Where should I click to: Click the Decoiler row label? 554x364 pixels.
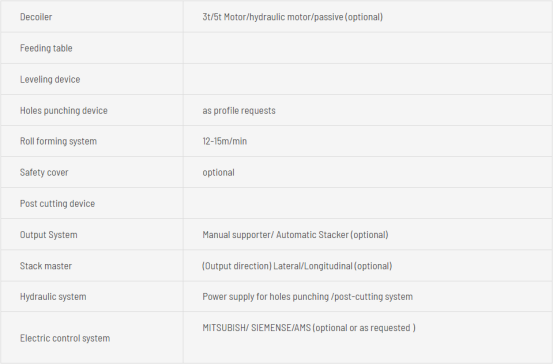[36, 17]
